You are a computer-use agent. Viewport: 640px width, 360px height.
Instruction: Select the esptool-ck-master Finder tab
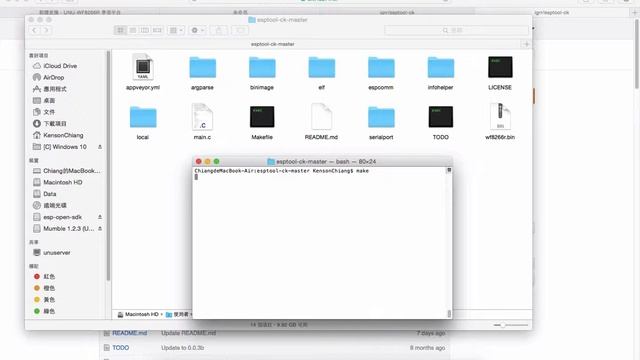point(273,44)
